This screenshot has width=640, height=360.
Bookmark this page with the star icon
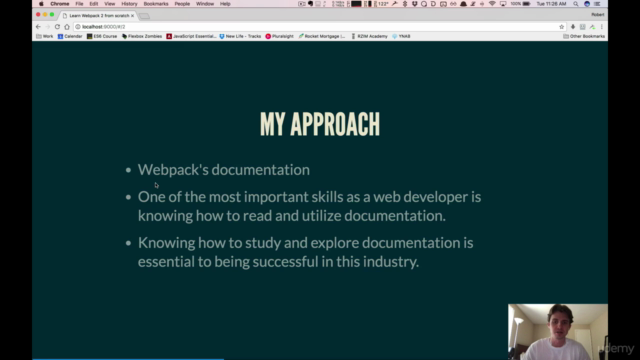(x=562, y=27)
